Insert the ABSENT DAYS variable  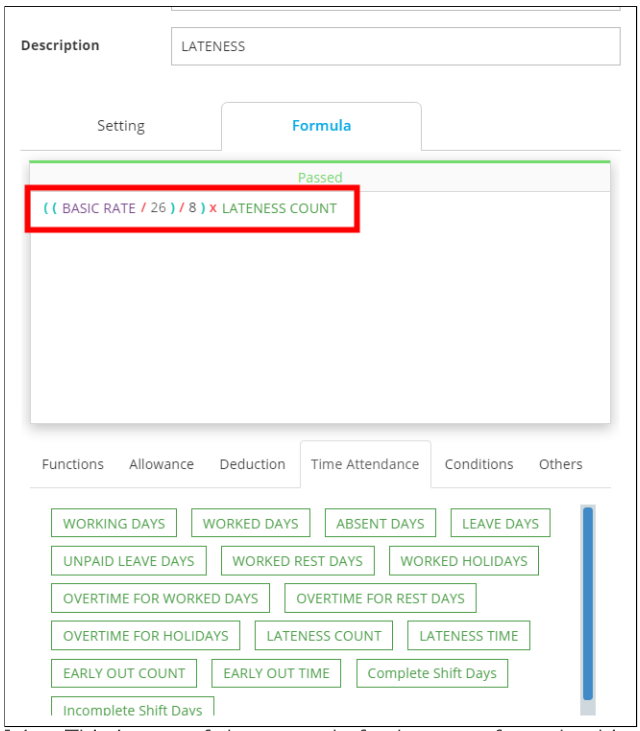[x=380, y=523]
